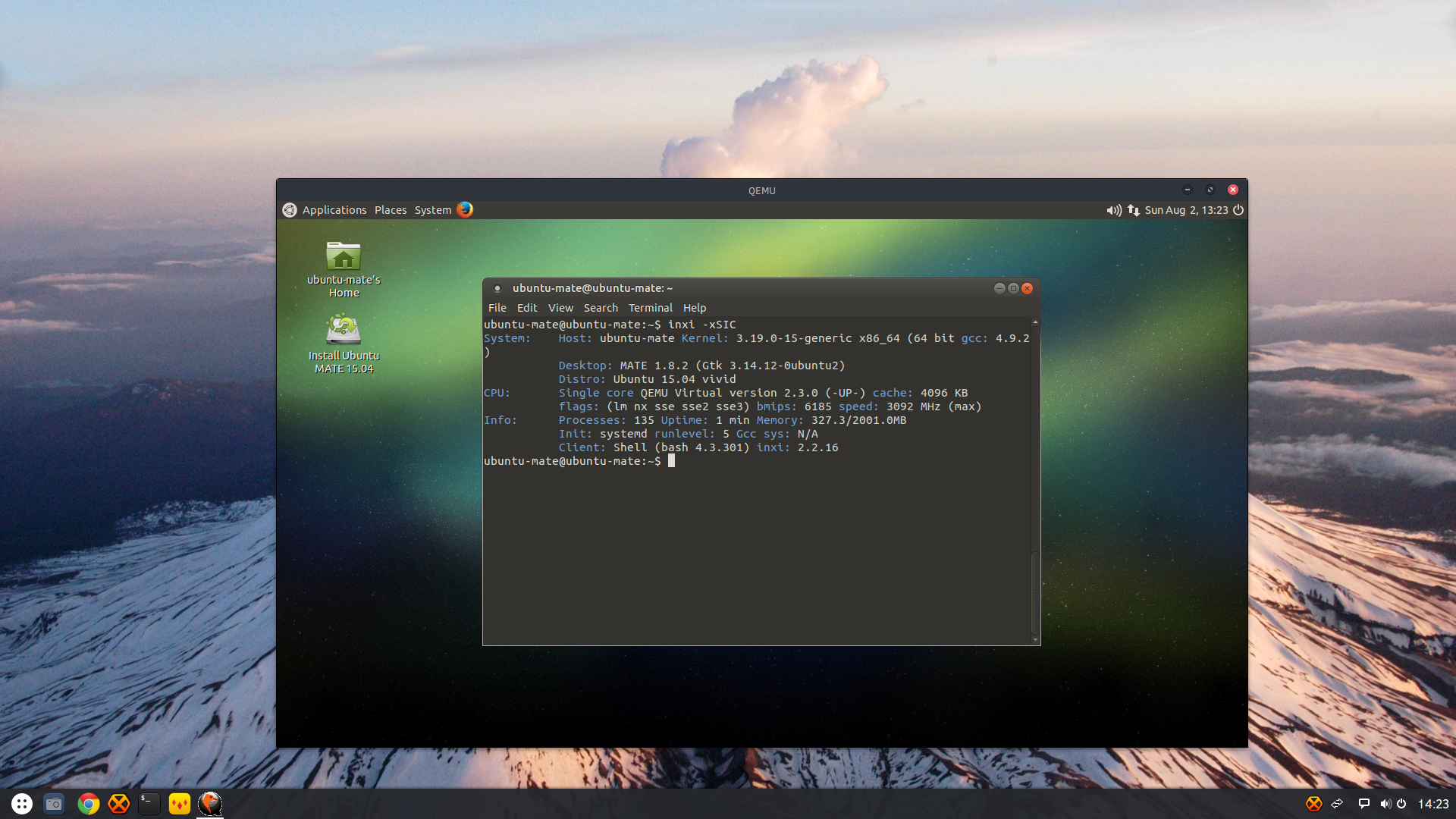Open the System menu in guest panel

coord(433,210)
